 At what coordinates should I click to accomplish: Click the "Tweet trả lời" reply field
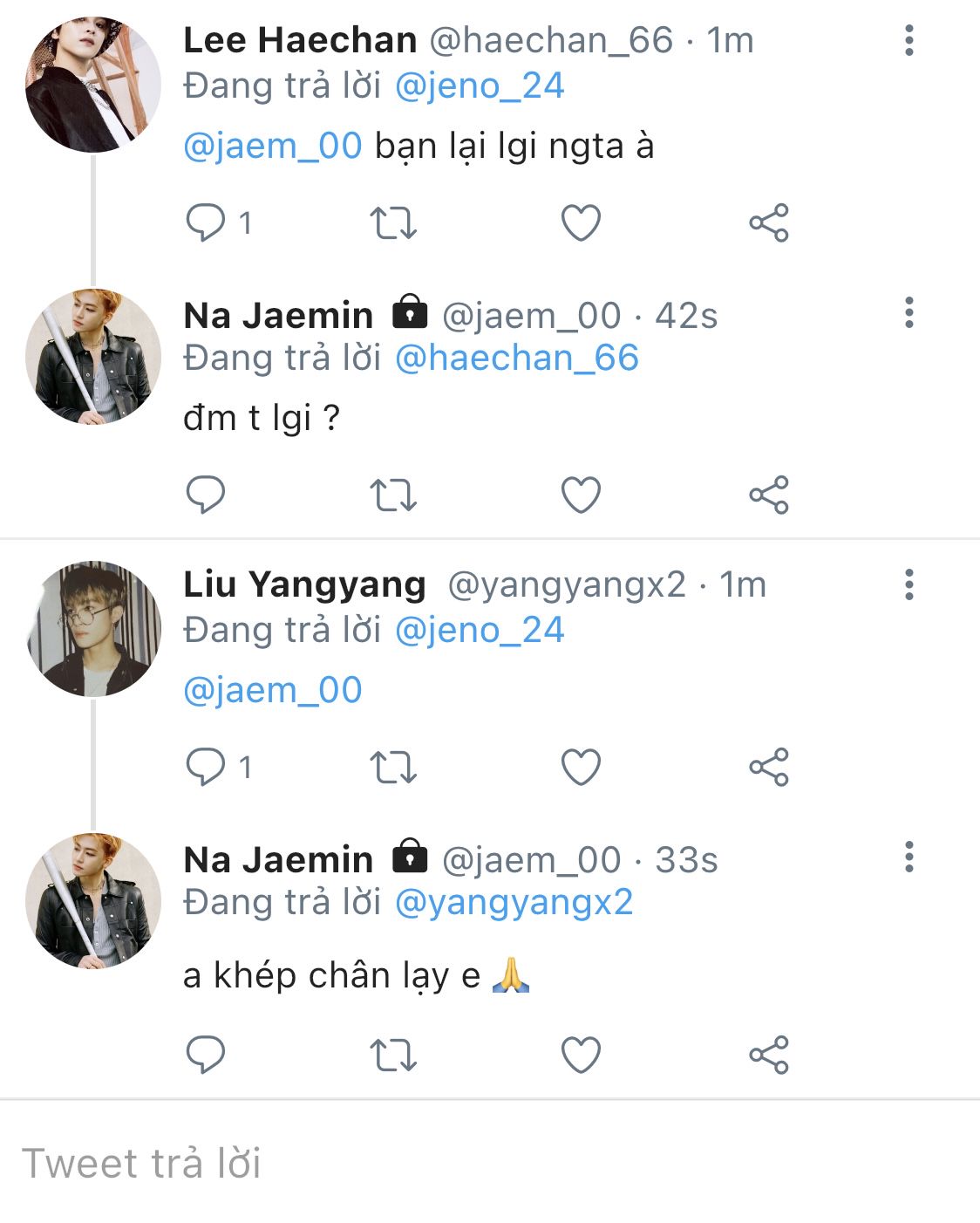pos(349,1163)
